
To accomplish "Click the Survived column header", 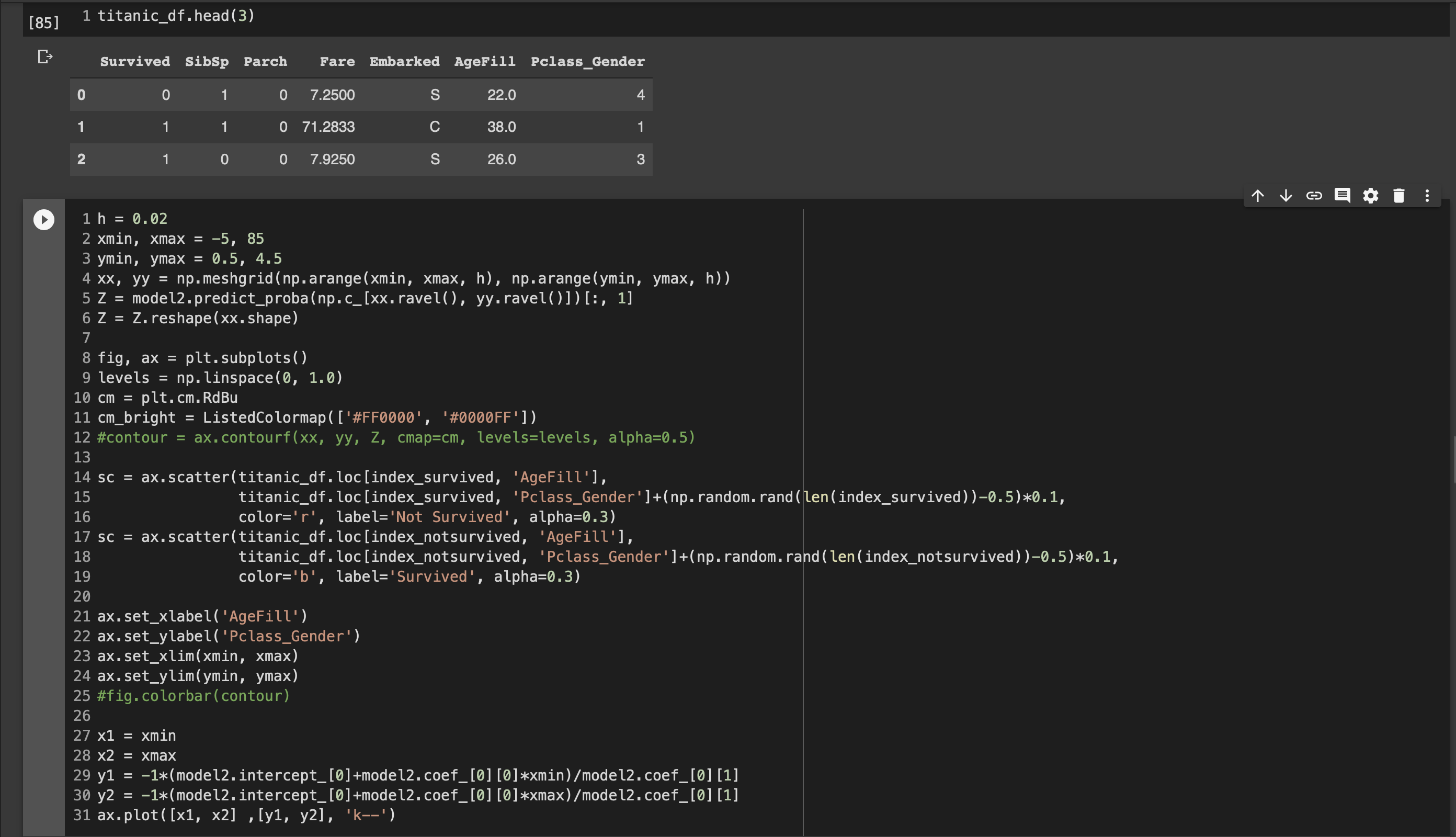I will coord(135,62).
